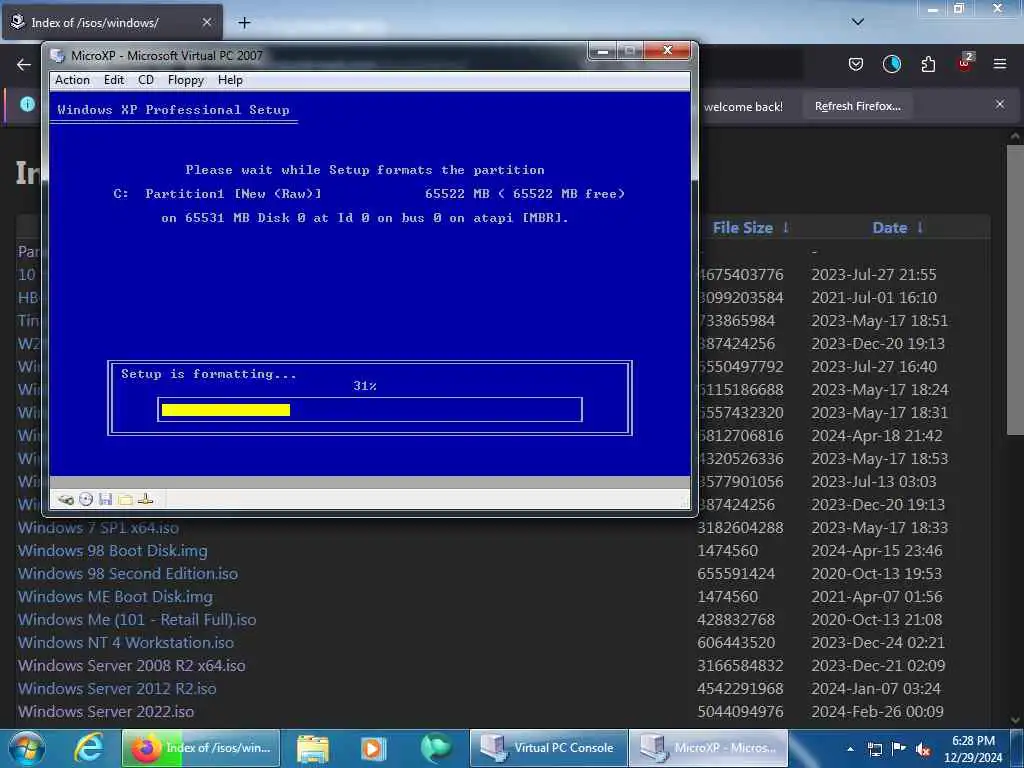Open the CD menu in Virtual PC
Viewport: 1024px width, 768px height.
click(x=146, y=80)
